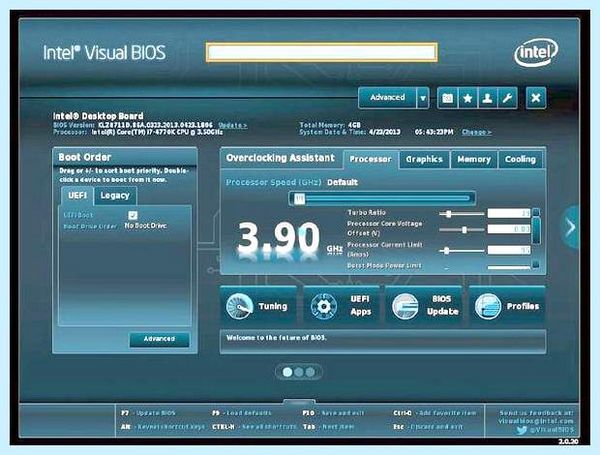This screenshot has height=455, width=600.
Task: Expand the Advanced dropdown arrow
Action: [422, 98]
